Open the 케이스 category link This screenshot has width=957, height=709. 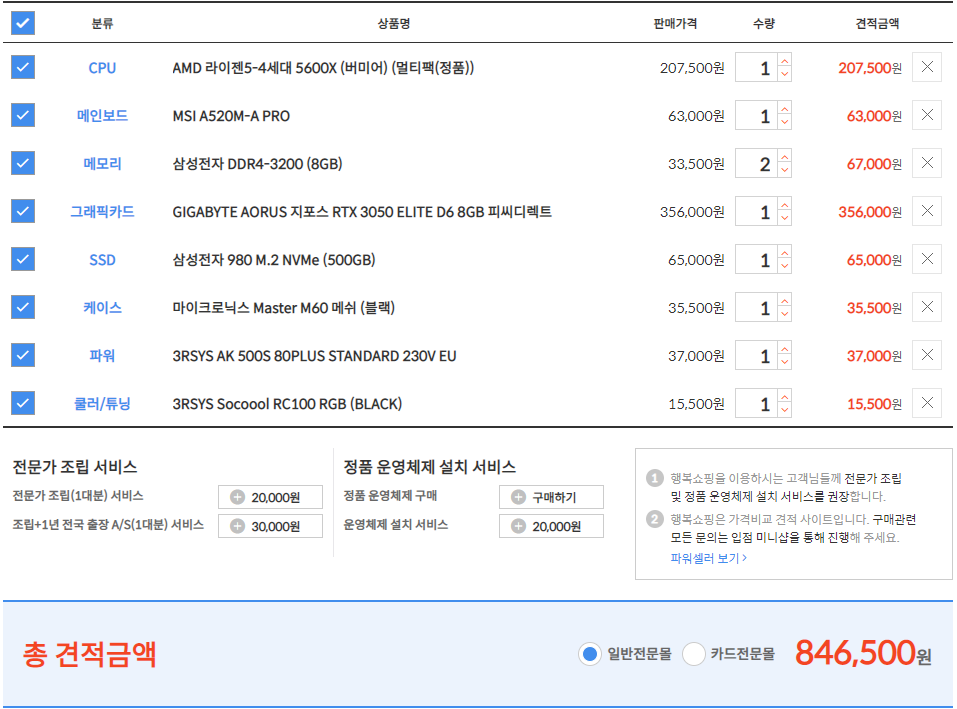[x=102, y=308]
